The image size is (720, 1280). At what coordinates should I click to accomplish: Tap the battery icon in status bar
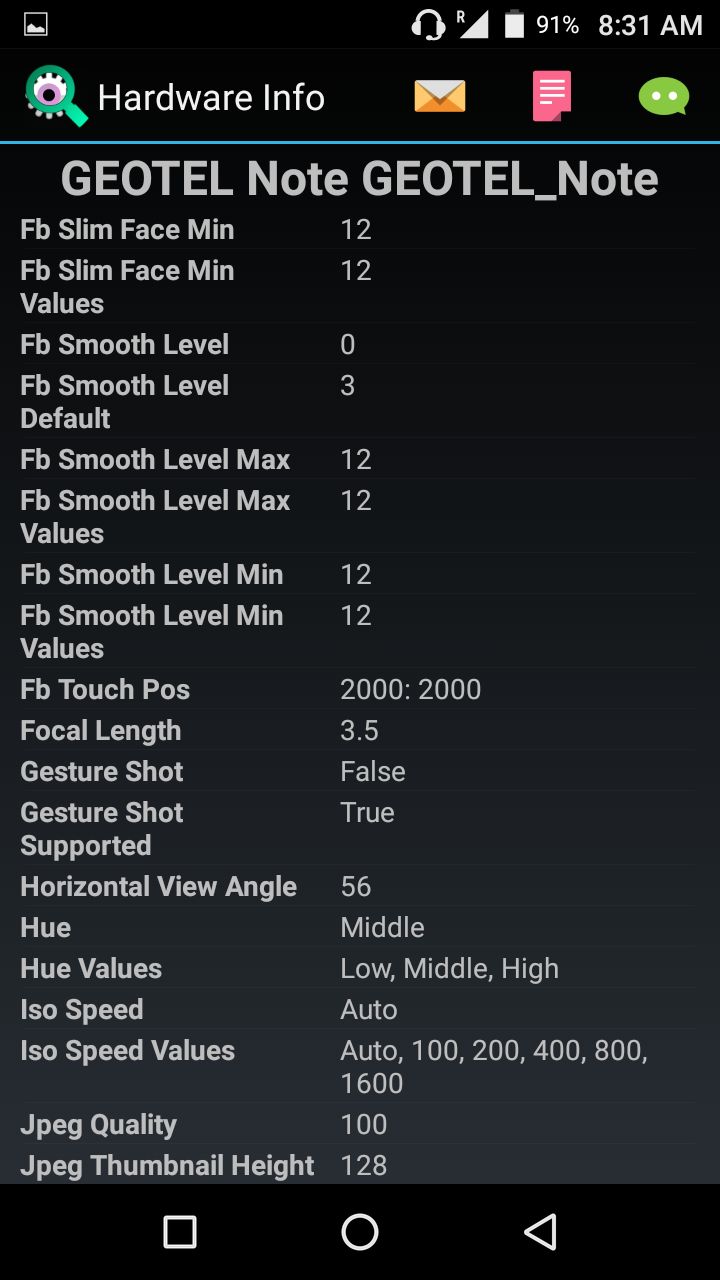(x=514, y=25)
